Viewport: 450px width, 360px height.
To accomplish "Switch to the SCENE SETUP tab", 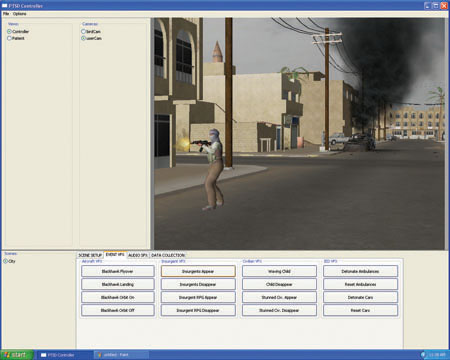I will pos(90,255).
